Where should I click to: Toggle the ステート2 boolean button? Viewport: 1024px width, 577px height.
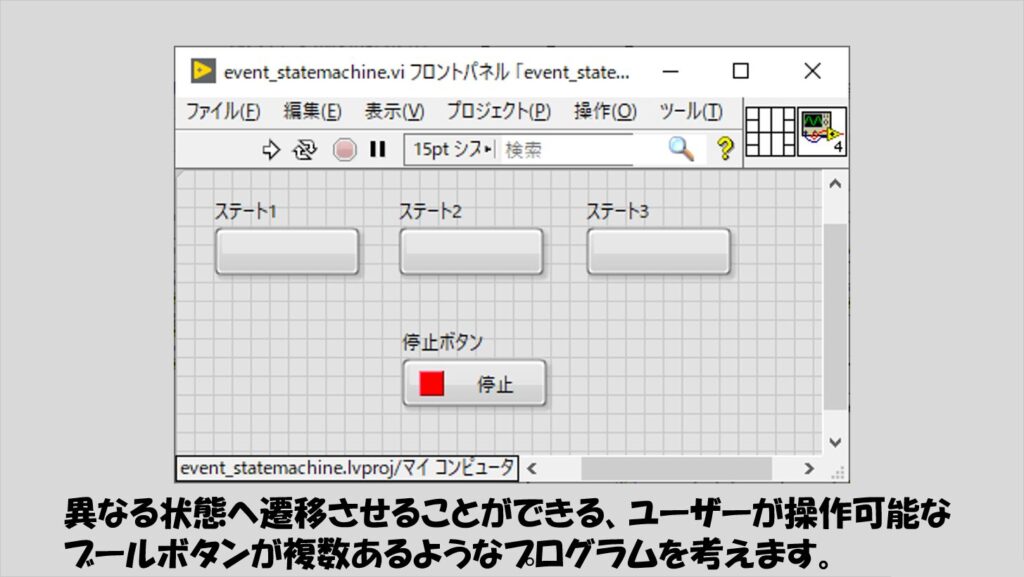(471, 251)
